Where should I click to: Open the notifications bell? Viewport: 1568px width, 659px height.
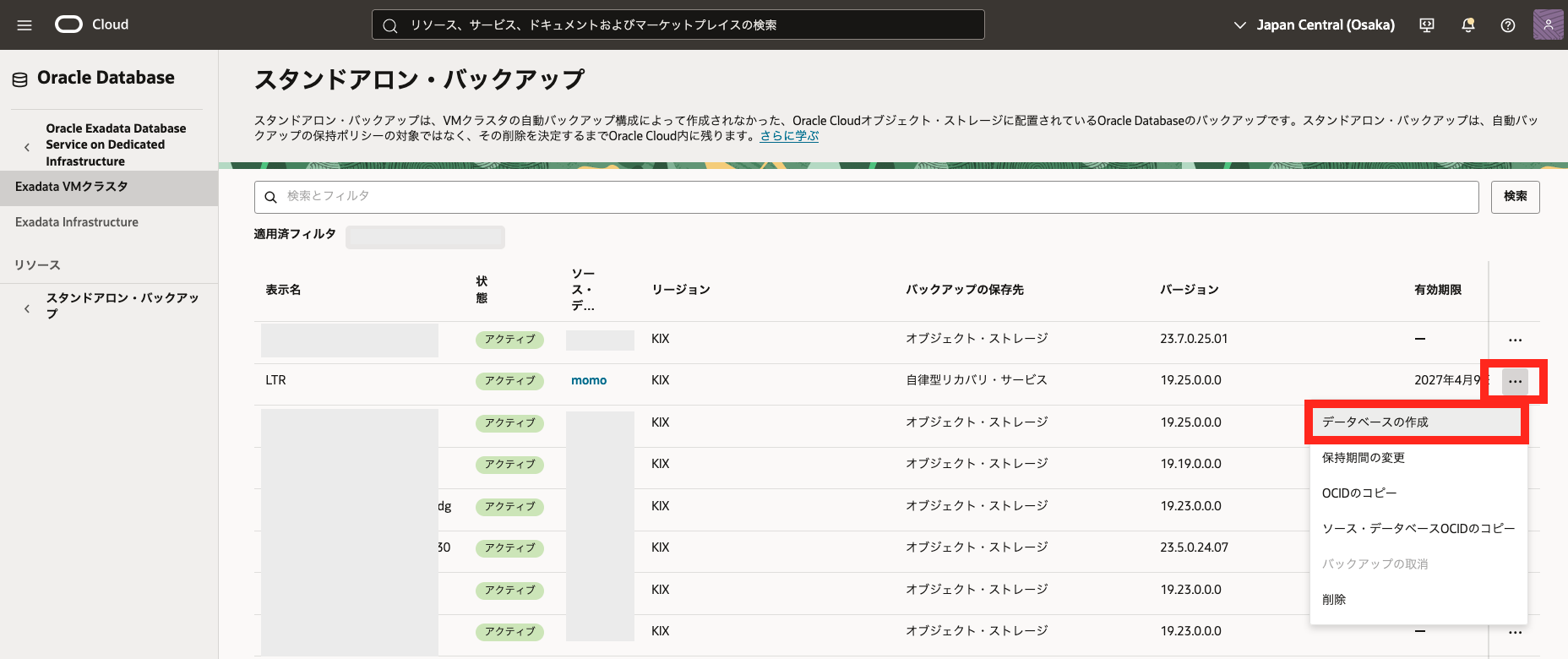pyautogui.click(x=1468, y=25)
